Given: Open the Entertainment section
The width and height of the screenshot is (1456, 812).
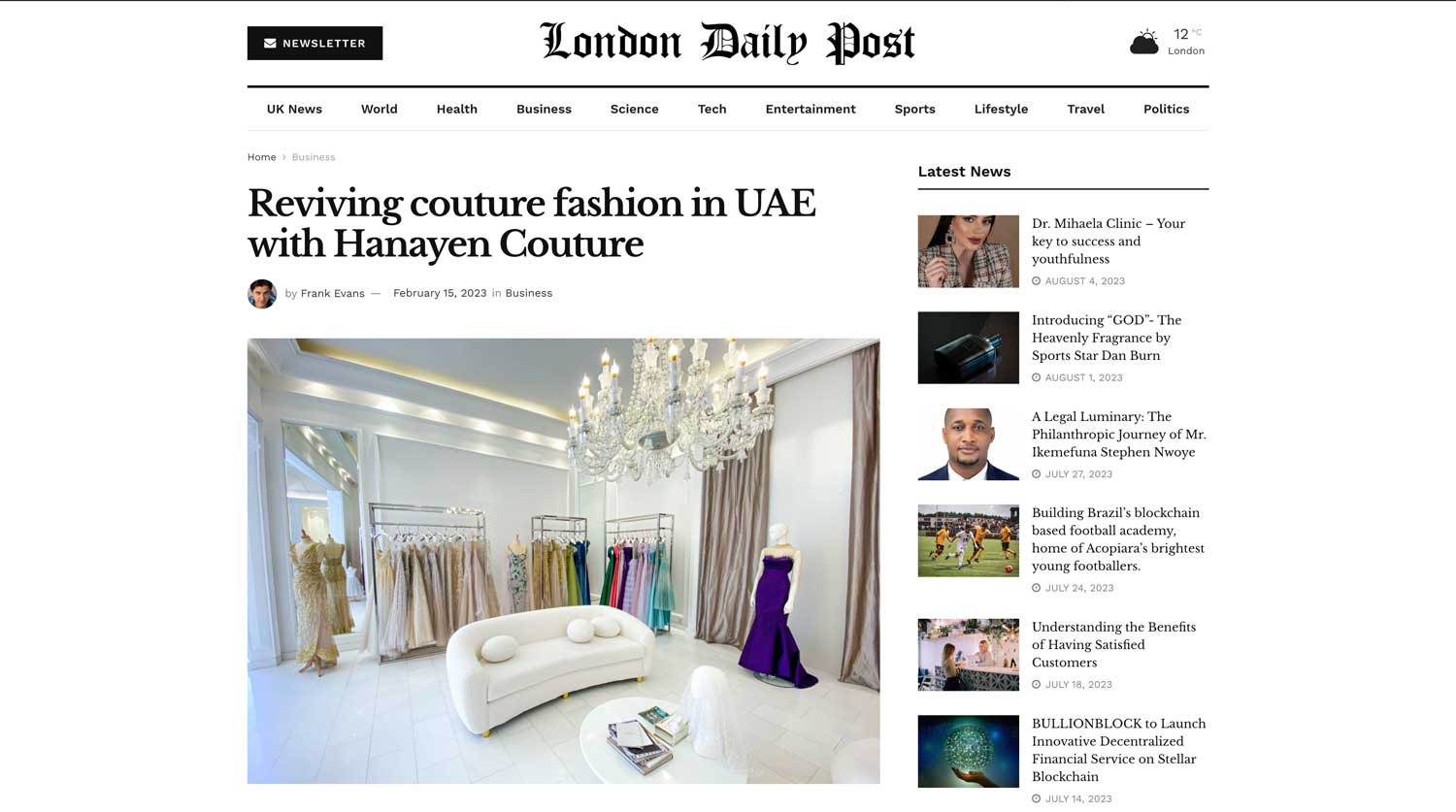Looking at the screenshot, I should coord(811,109).
